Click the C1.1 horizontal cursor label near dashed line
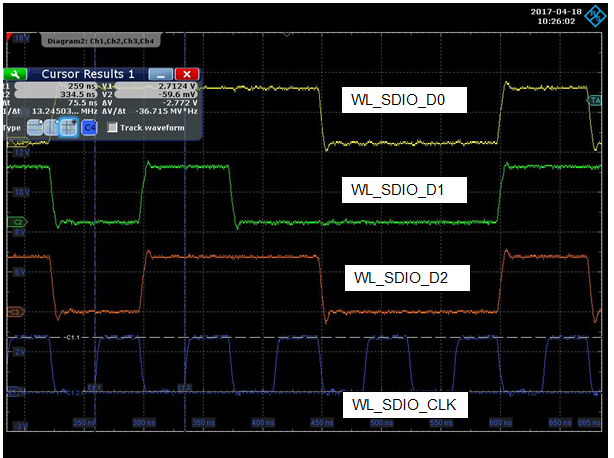 [x=73, y=337]
